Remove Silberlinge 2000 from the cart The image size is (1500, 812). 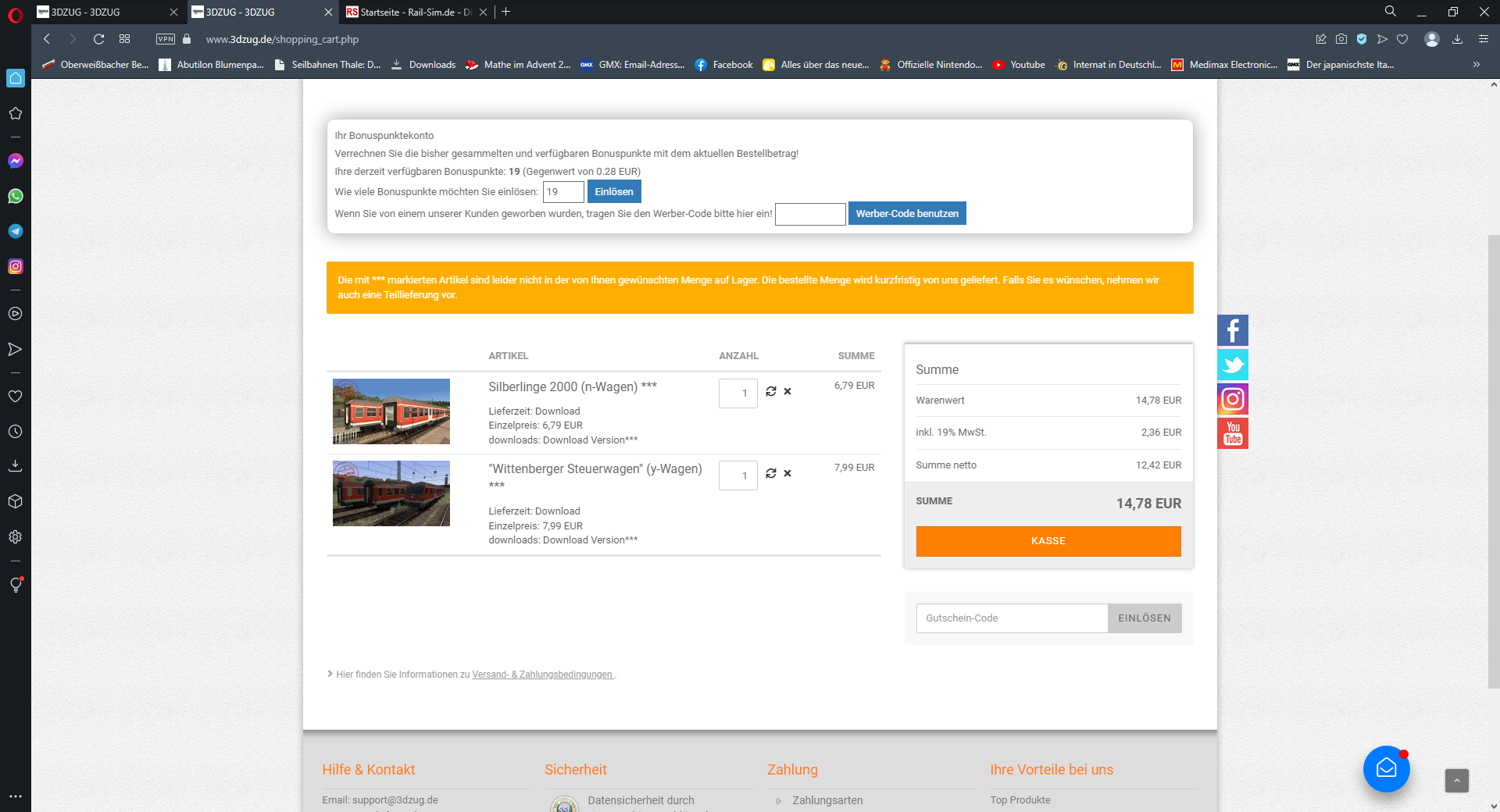[x=787, y=392]
